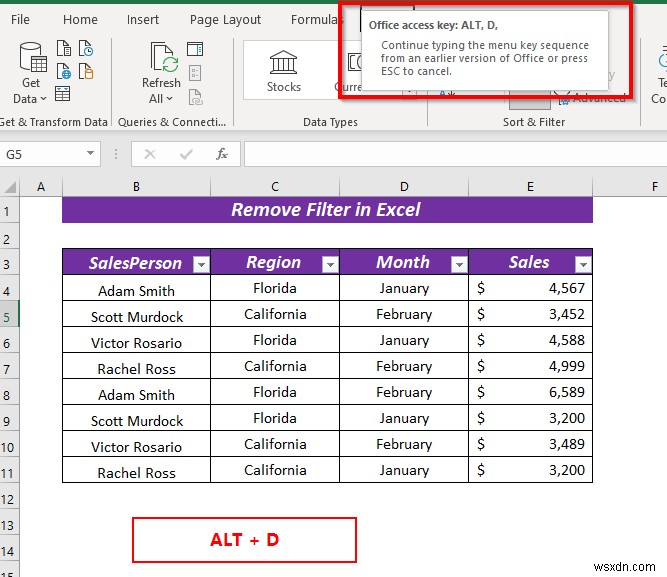This screenshot has height=577, width=667.
Task: Click the greyed Properties icon
Action: pos(195,73)
